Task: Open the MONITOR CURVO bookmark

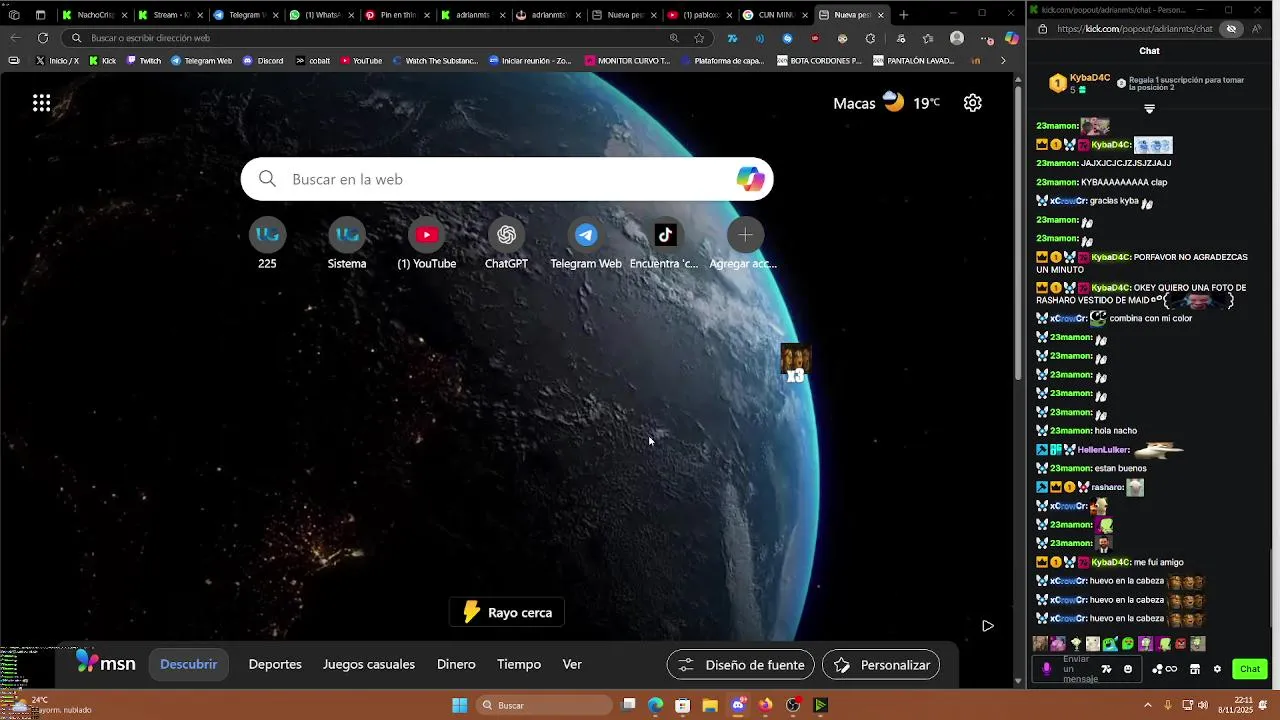Action: click(x=627, y=60)
